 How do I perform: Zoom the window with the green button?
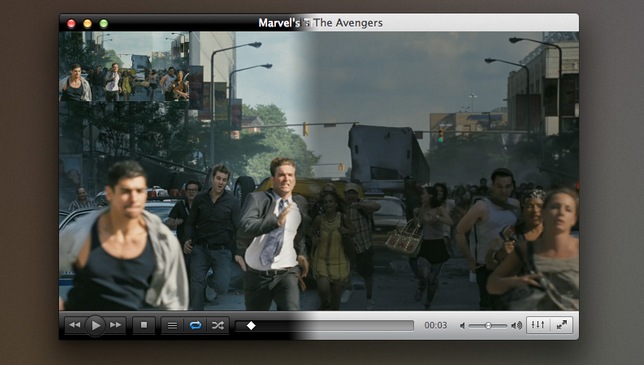click(x=104, y=23)
